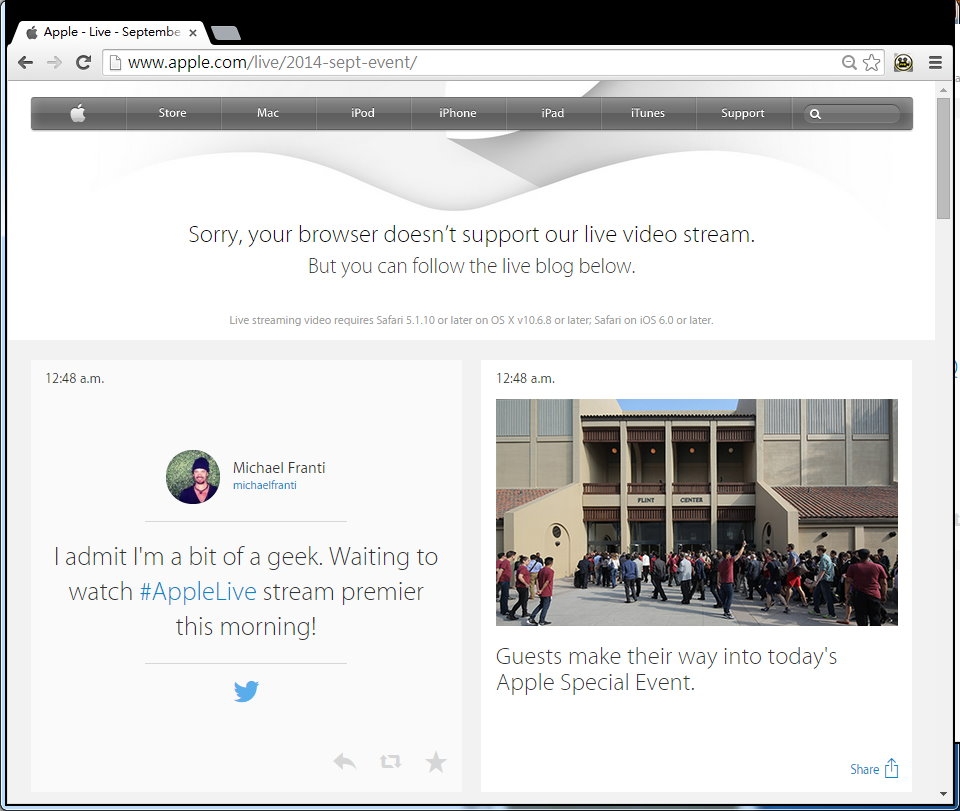The width and height of the screenshot is (960, 811).
Task: Click the scrollbar down arrow
Action: 943,794
